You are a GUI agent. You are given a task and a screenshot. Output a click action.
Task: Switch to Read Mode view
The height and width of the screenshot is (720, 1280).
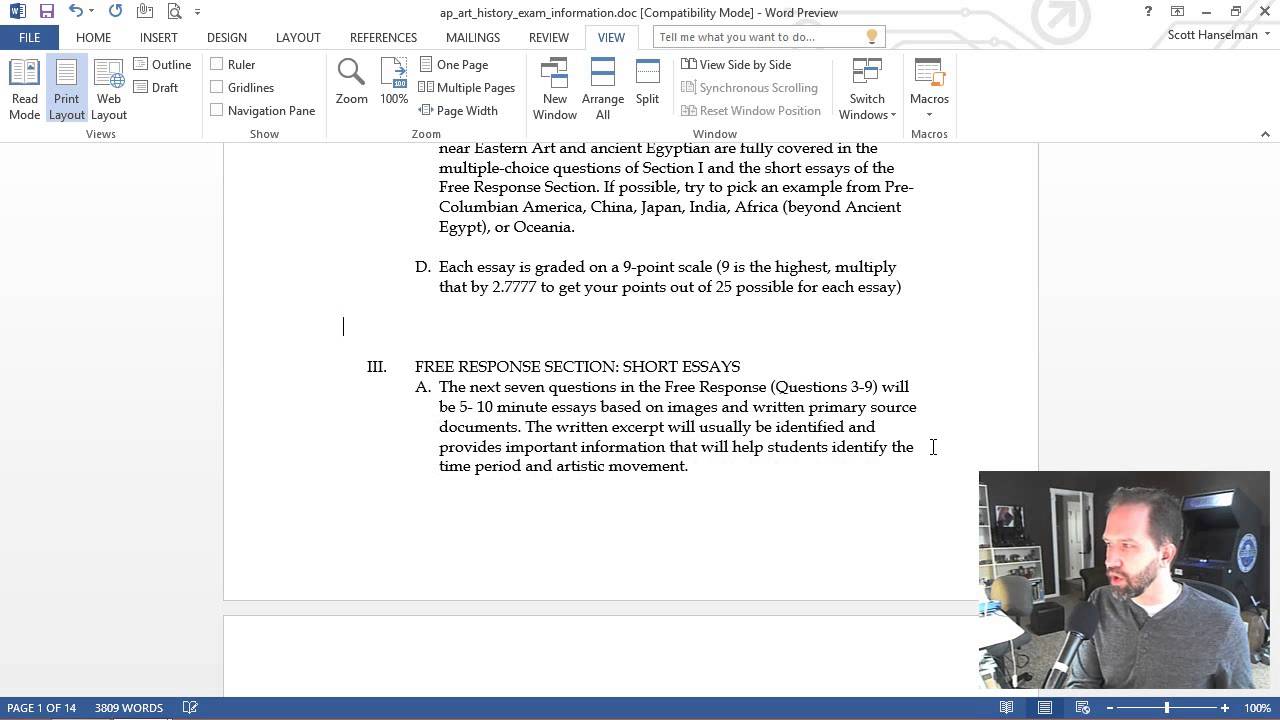click(25, 89)
